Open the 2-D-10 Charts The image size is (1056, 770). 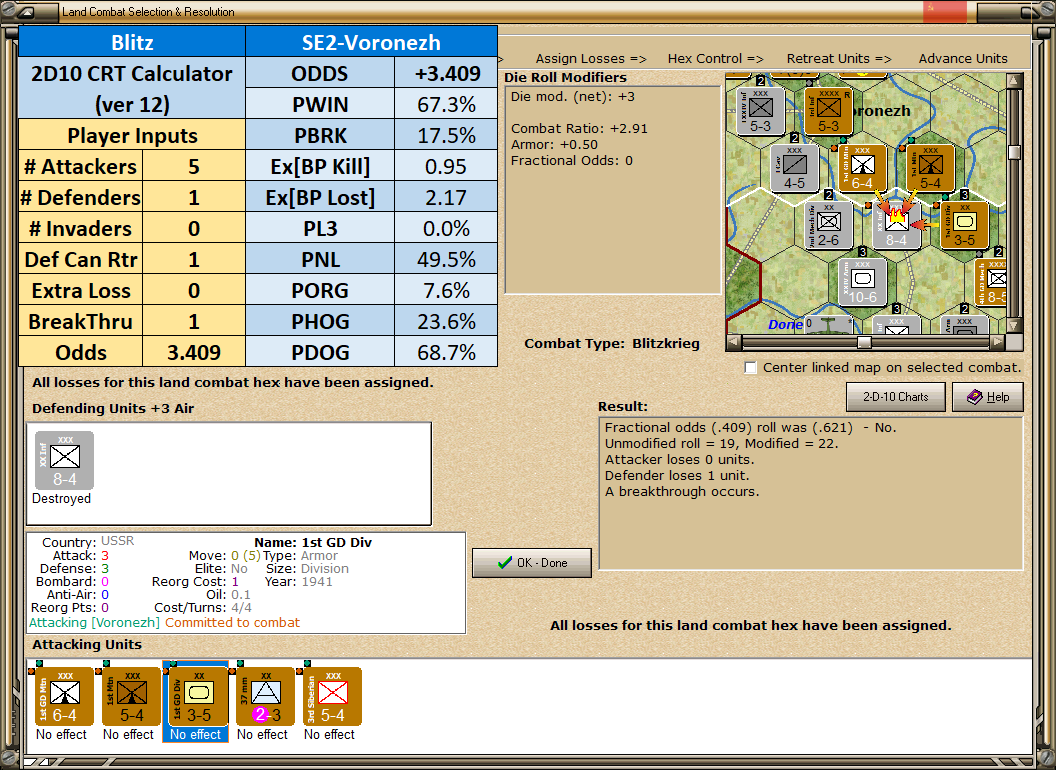point(896,397)
